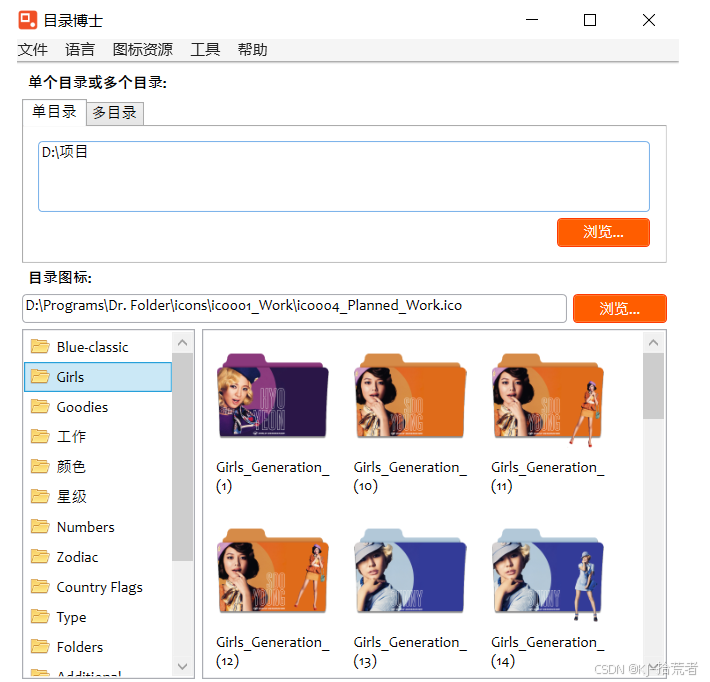Viewport: 710px width, 682px height.
Task: Select the 工作 category folder
Action: (98, 437)
